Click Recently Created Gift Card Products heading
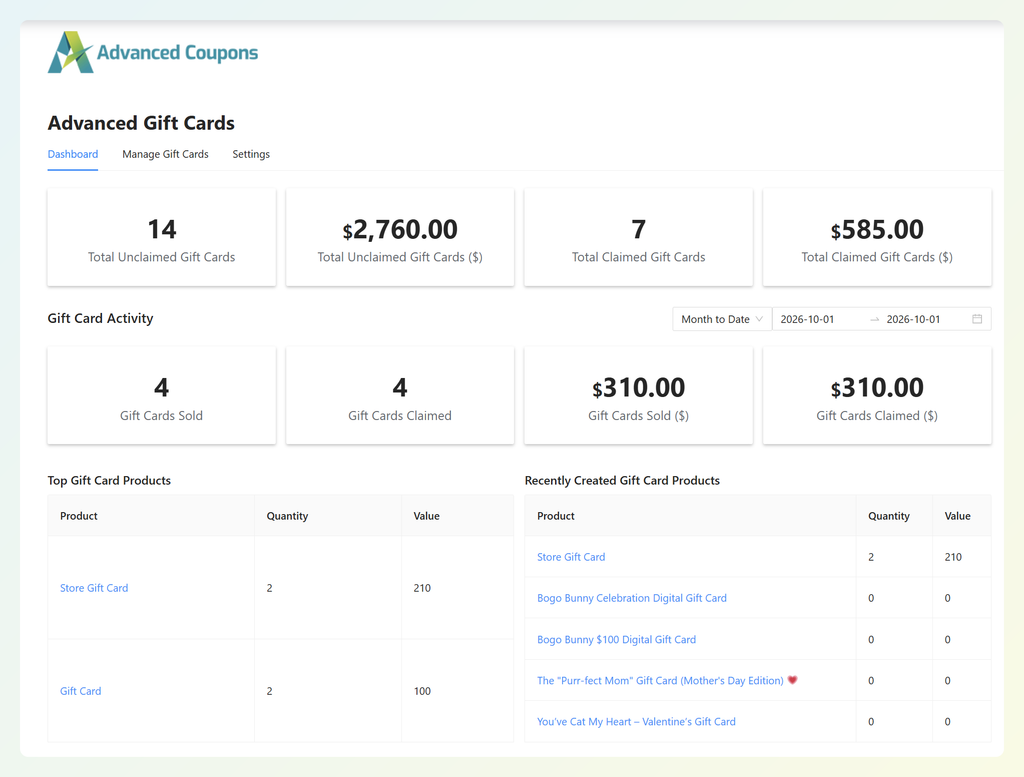 point(622,481)
